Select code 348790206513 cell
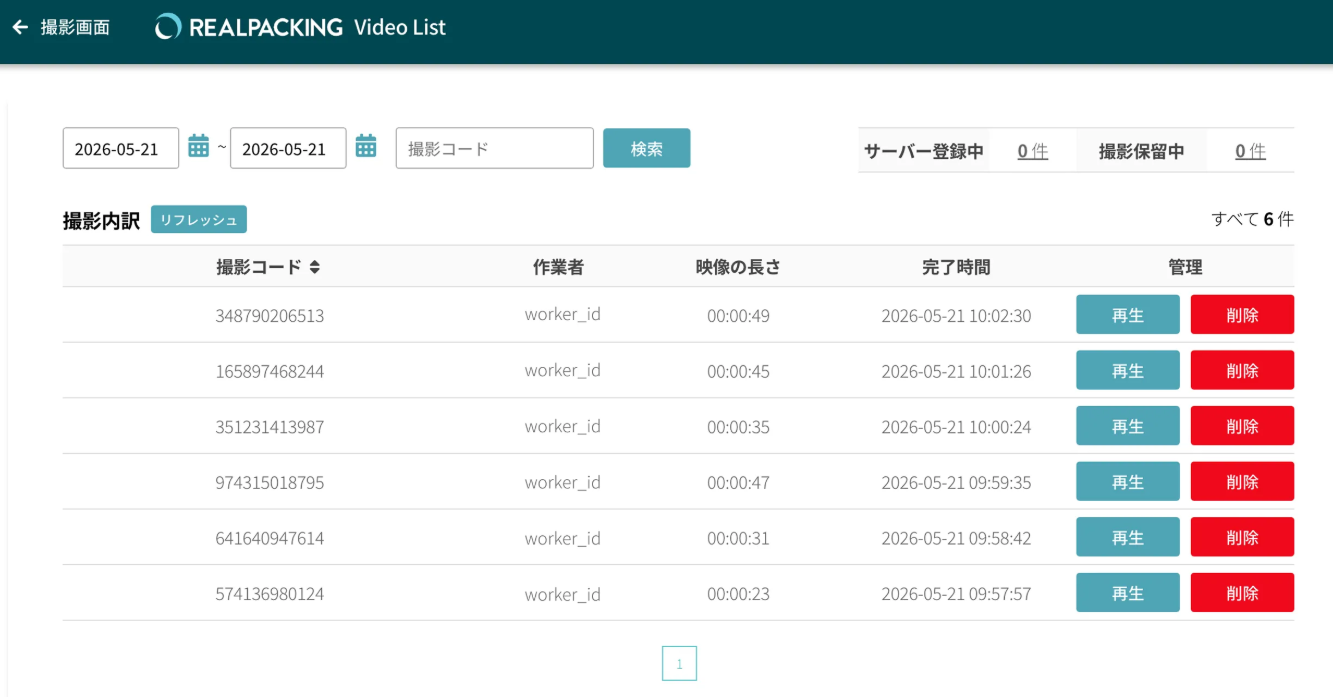Screen dimensions: 1333x697 [x=269, y=316]
